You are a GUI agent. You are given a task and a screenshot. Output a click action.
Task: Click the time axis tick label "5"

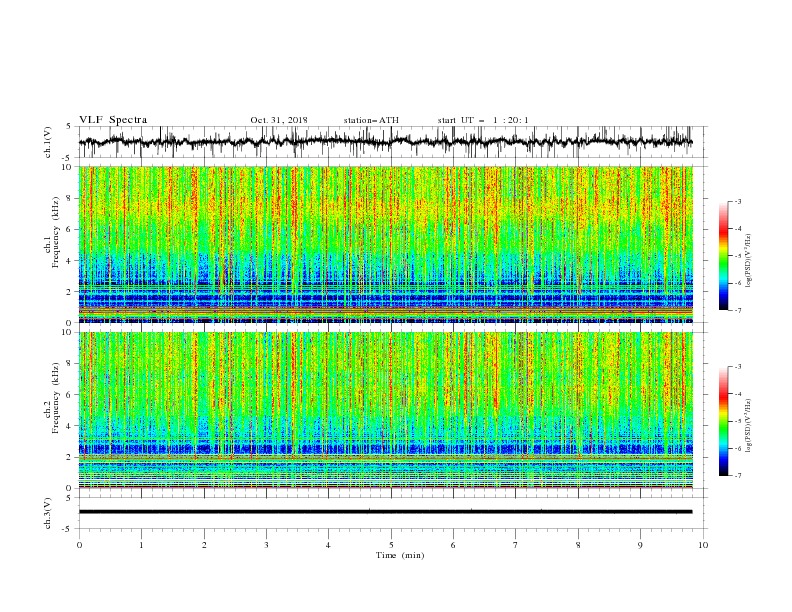point(391,545)
